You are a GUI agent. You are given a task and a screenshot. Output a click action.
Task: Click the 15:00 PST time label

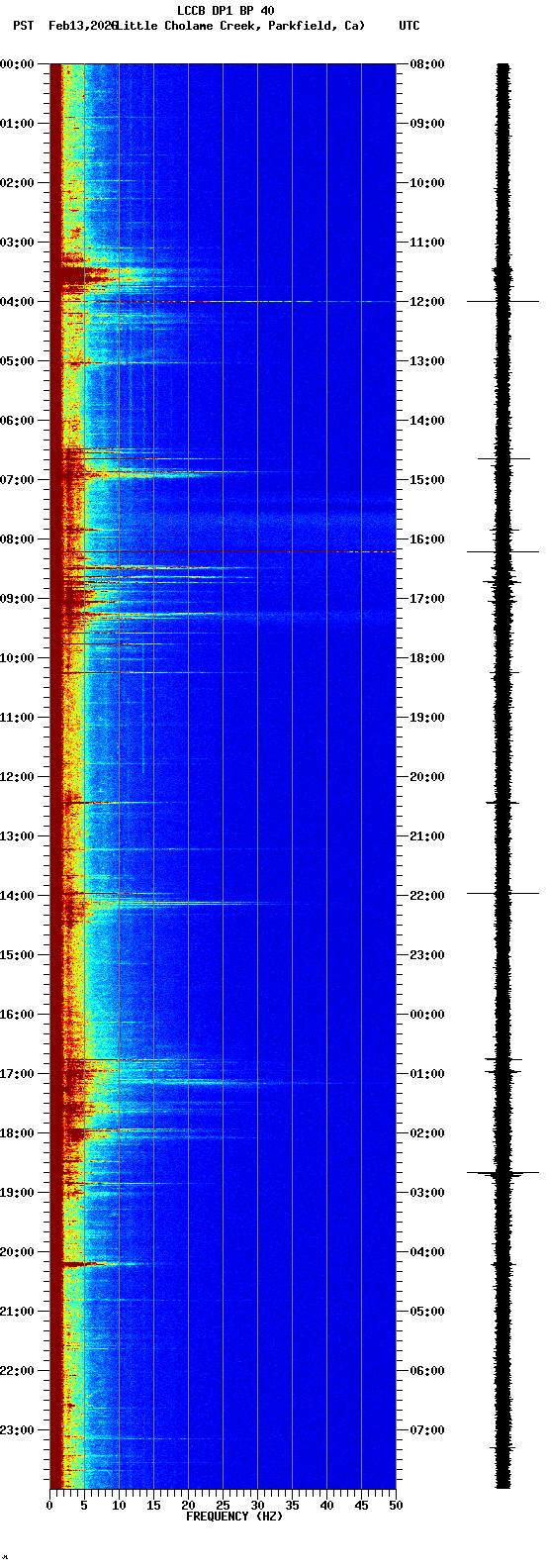(16, 955)
